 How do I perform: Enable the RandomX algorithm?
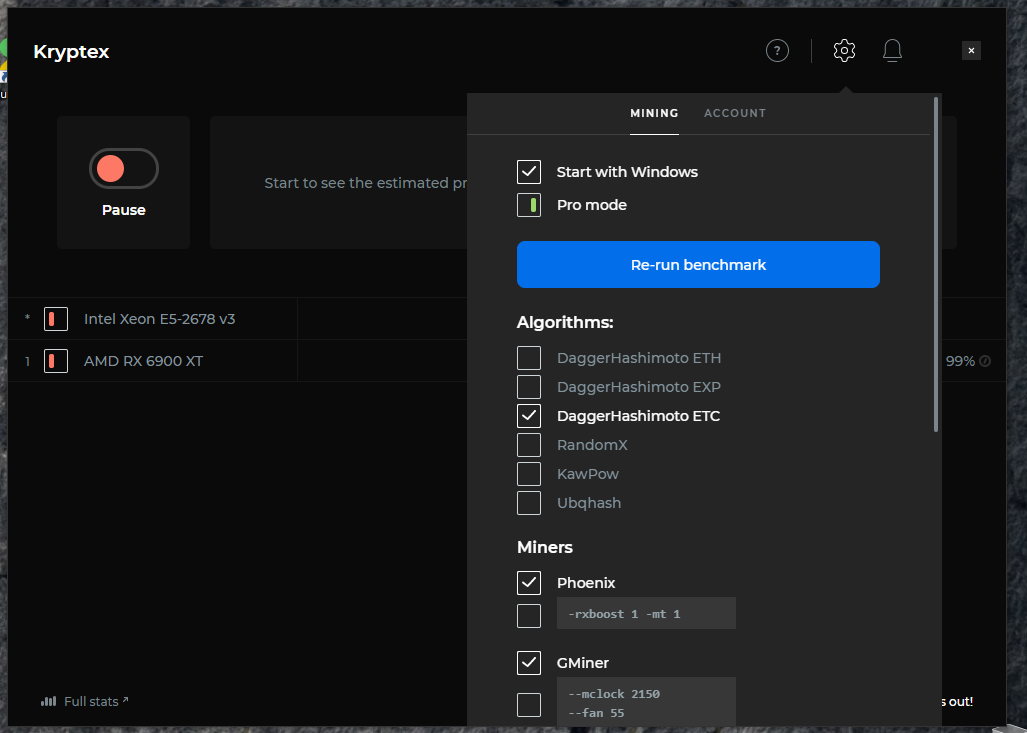pyautogui.click(x=529, y=445)
